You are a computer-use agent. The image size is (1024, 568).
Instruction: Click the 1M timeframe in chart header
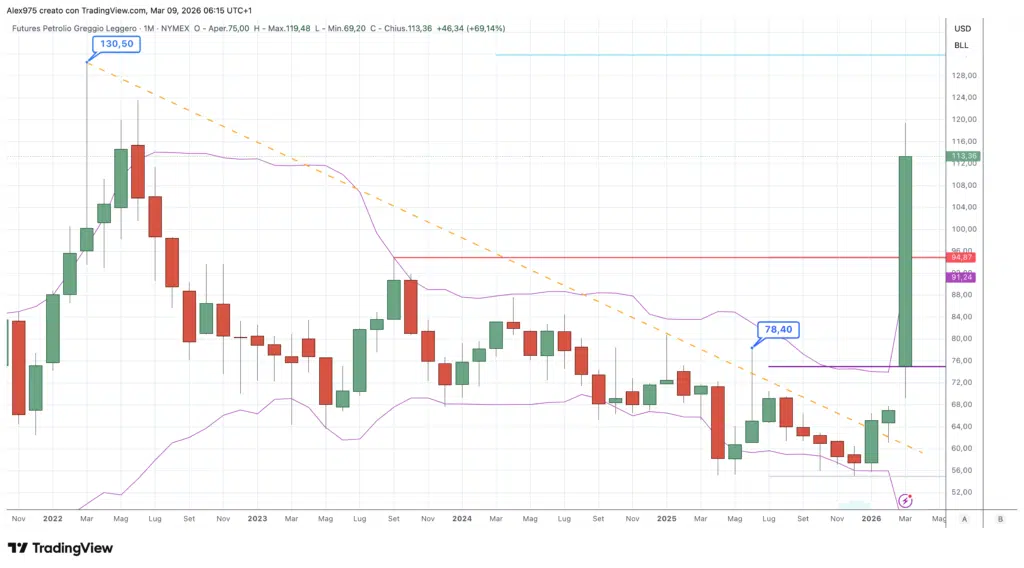tap(155, 28)
